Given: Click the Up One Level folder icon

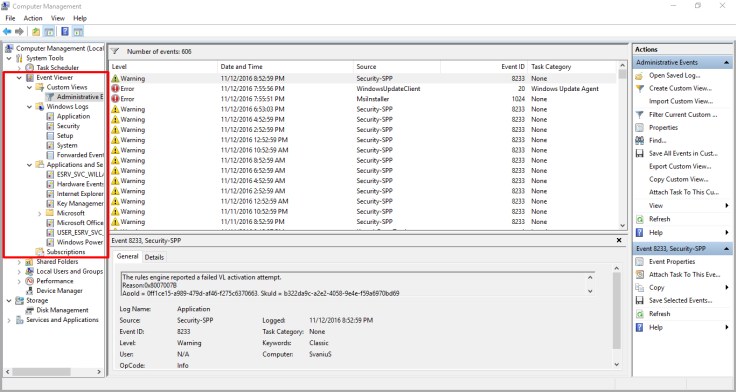Looking at the screenshot, I should click(x=36, y=31).
